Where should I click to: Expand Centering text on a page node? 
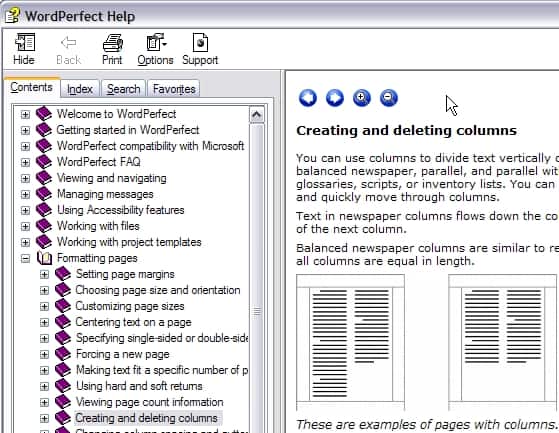click(44, 323)
